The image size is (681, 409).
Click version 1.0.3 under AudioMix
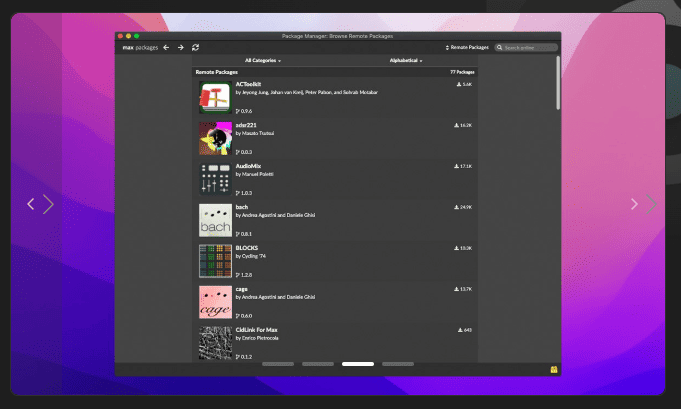point(244,193)
